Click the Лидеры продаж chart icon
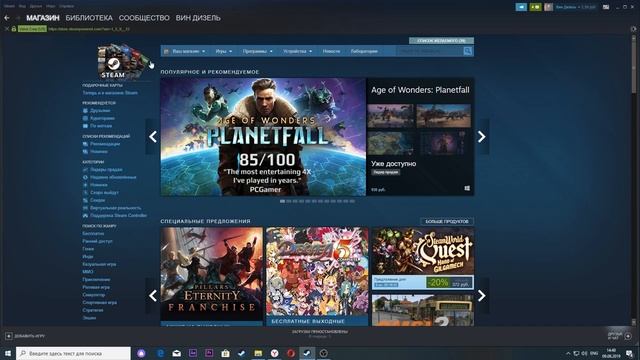The height and width of the screenshot is (360, 640). tap(85, 169)
